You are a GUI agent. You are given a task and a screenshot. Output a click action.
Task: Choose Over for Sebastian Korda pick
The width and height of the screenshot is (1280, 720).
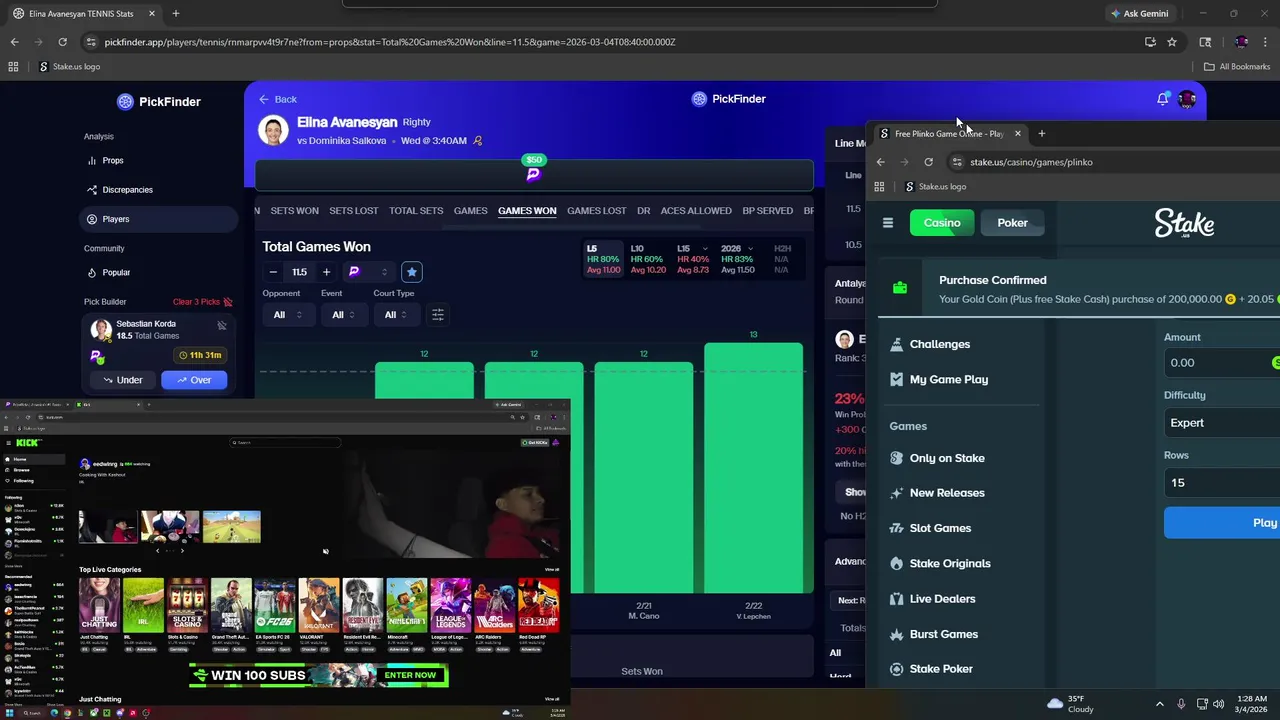point(194,380)
